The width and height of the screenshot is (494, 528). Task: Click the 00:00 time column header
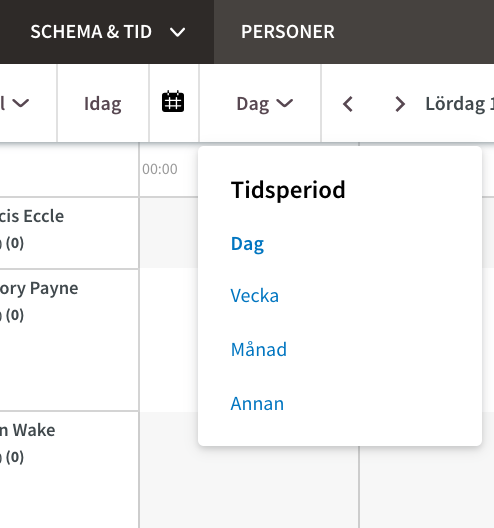[160, 169]
